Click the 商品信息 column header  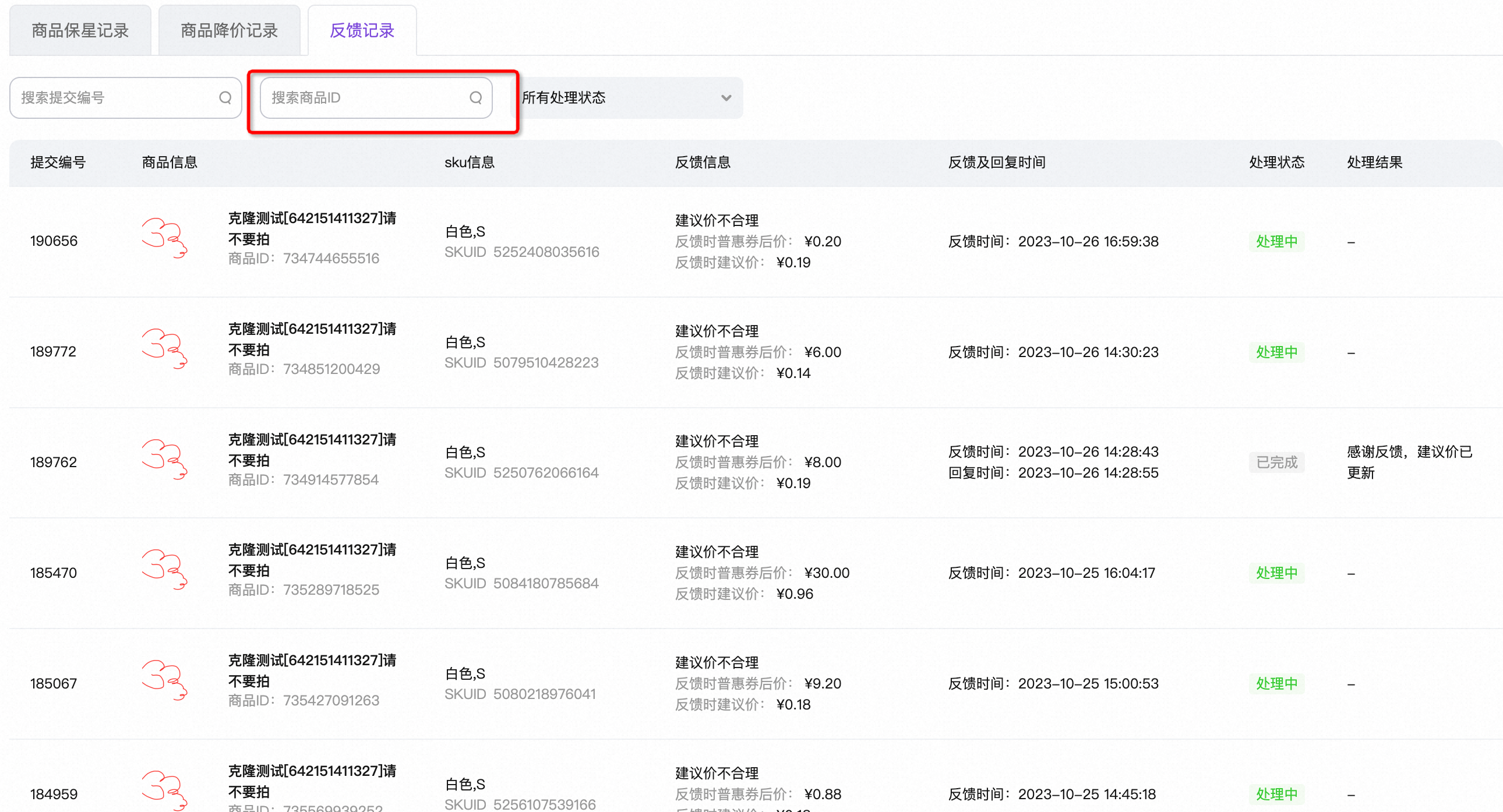[170, 162]
